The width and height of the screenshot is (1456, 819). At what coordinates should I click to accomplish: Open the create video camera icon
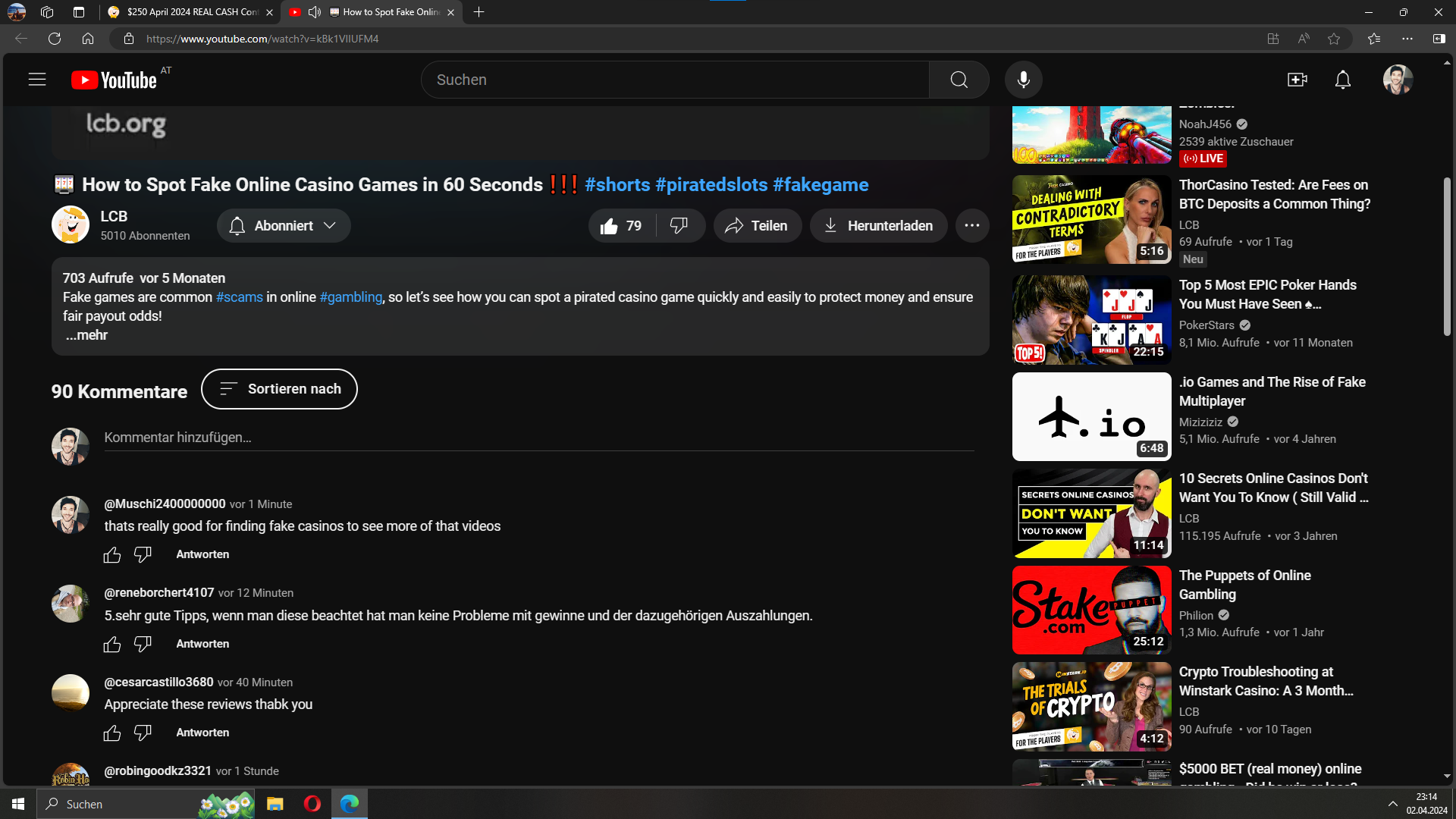pyautogui.click(x=1298, y=80)
